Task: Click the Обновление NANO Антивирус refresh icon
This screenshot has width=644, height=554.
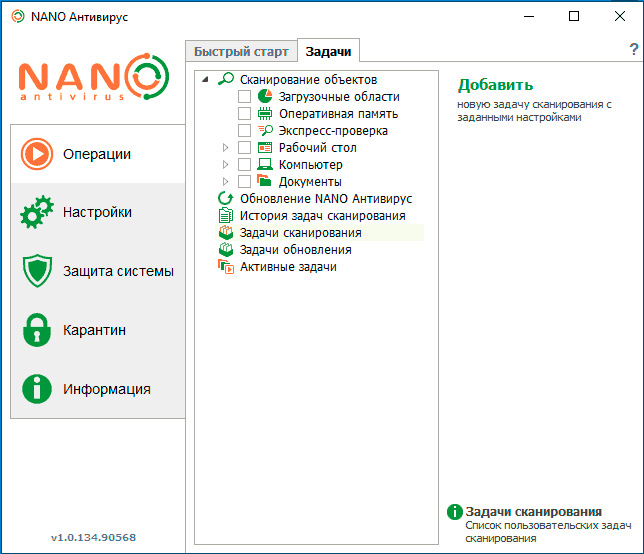Action: point(225,198)
